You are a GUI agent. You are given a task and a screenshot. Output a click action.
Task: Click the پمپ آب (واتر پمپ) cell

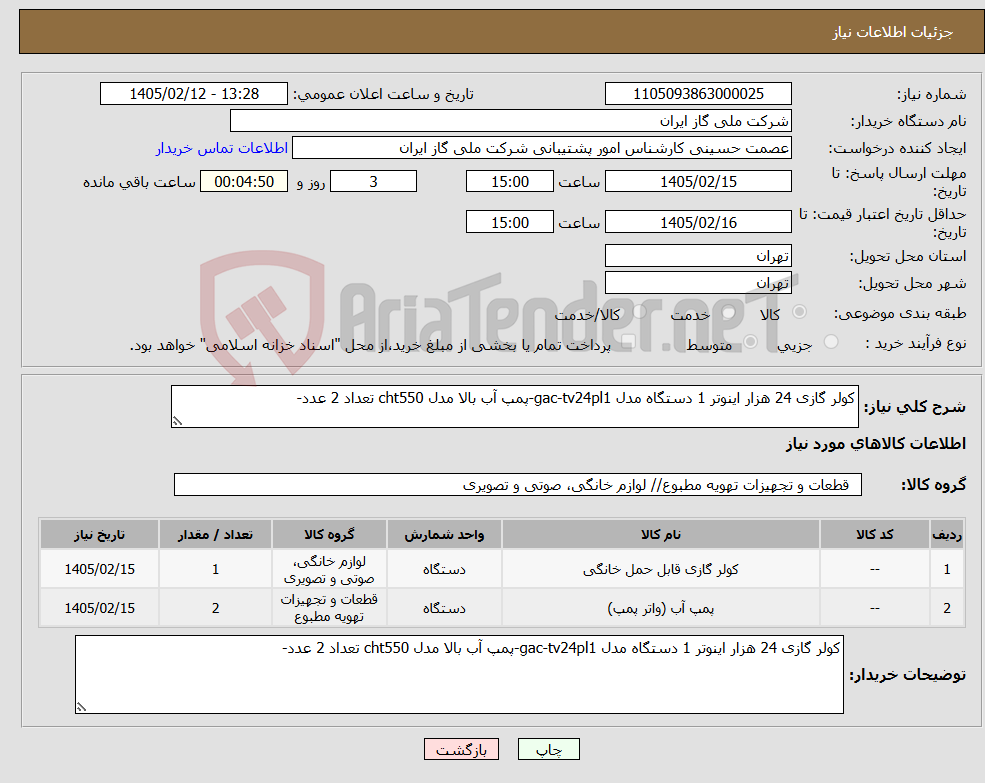[661, 608]
